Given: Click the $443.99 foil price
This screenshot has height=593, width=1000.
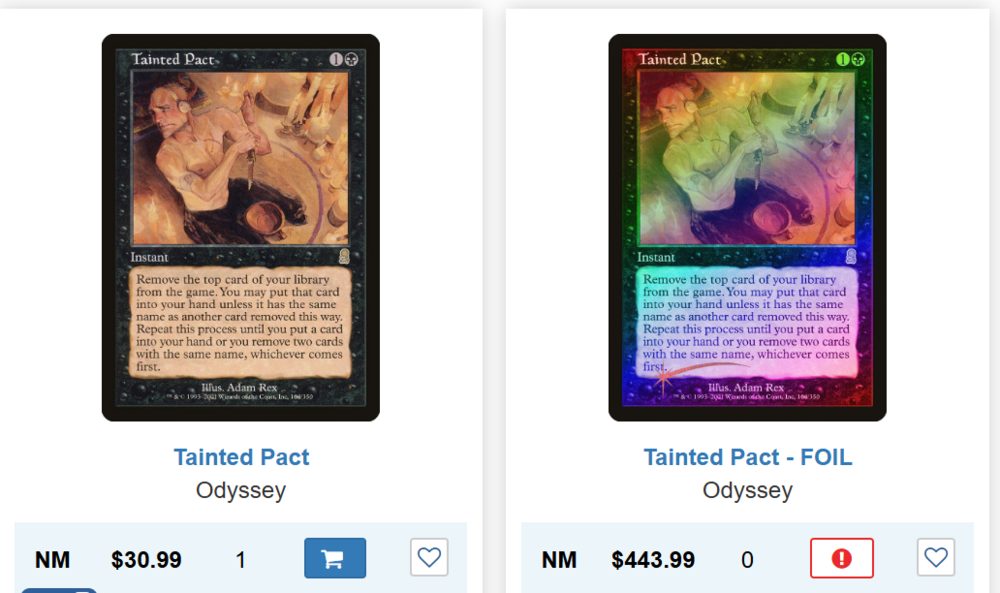Looking at the screenshot, I should (653, 560).
